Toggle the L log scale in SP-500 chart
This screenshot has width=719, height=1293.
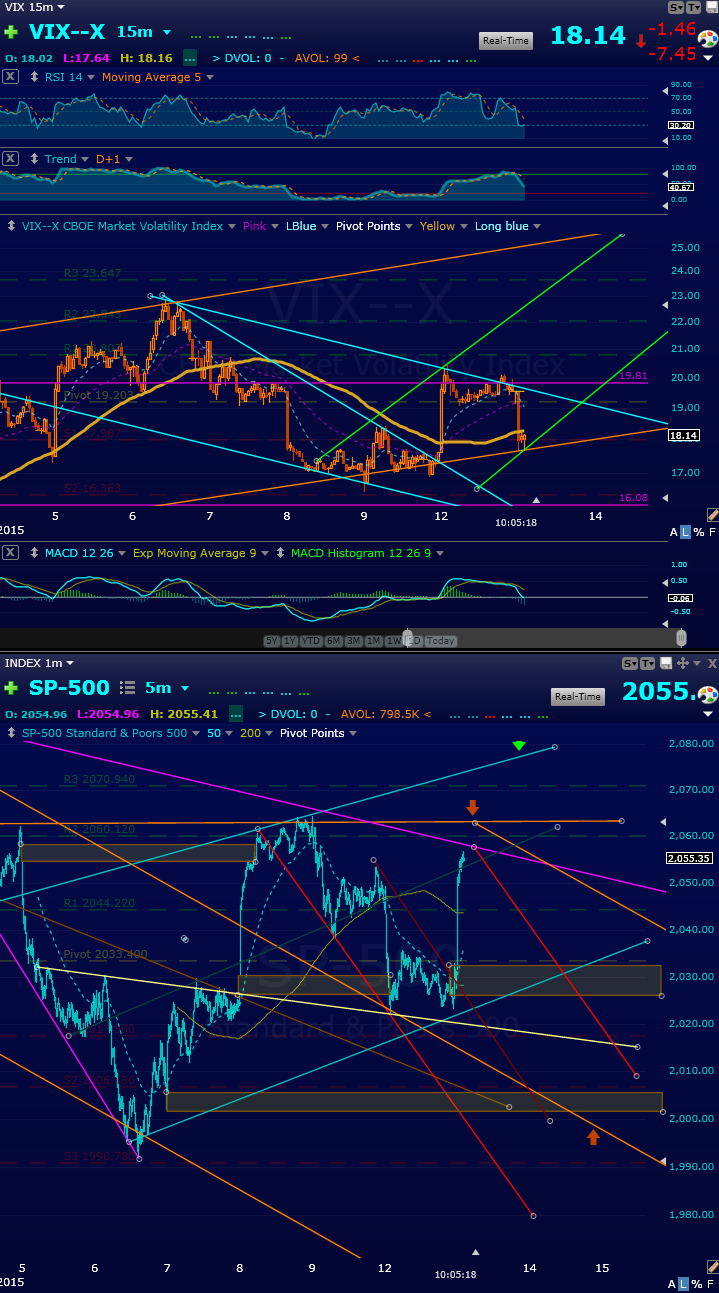tap(685, 1284)
